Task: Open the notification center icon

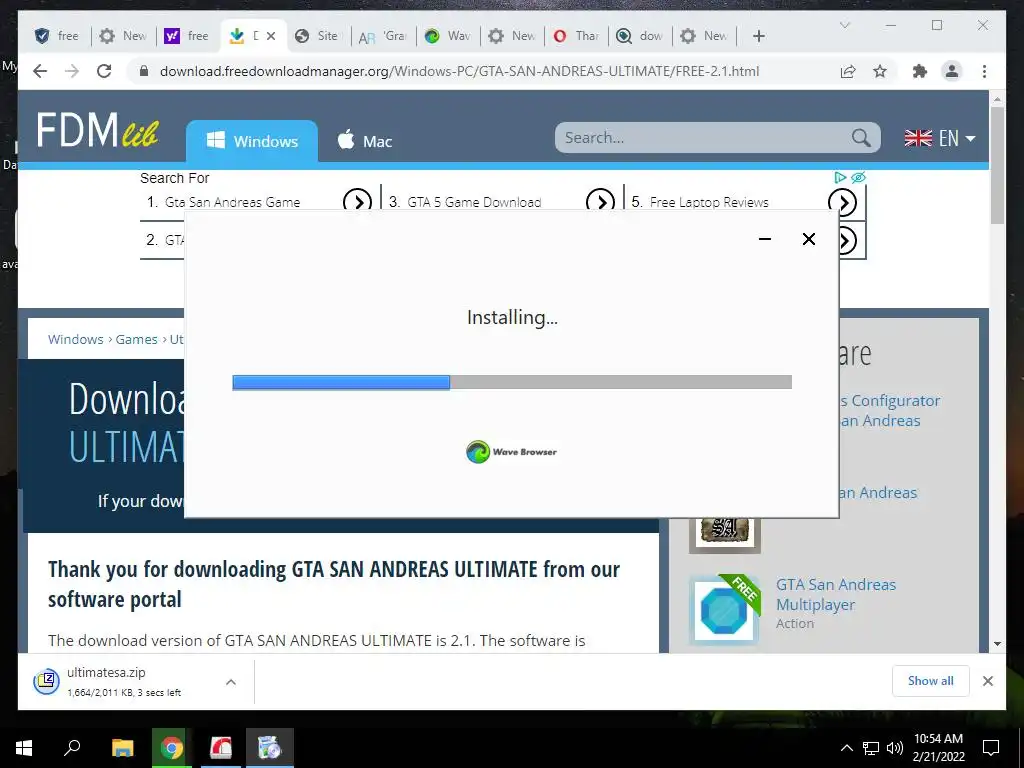Action: (x=991, y=748)
